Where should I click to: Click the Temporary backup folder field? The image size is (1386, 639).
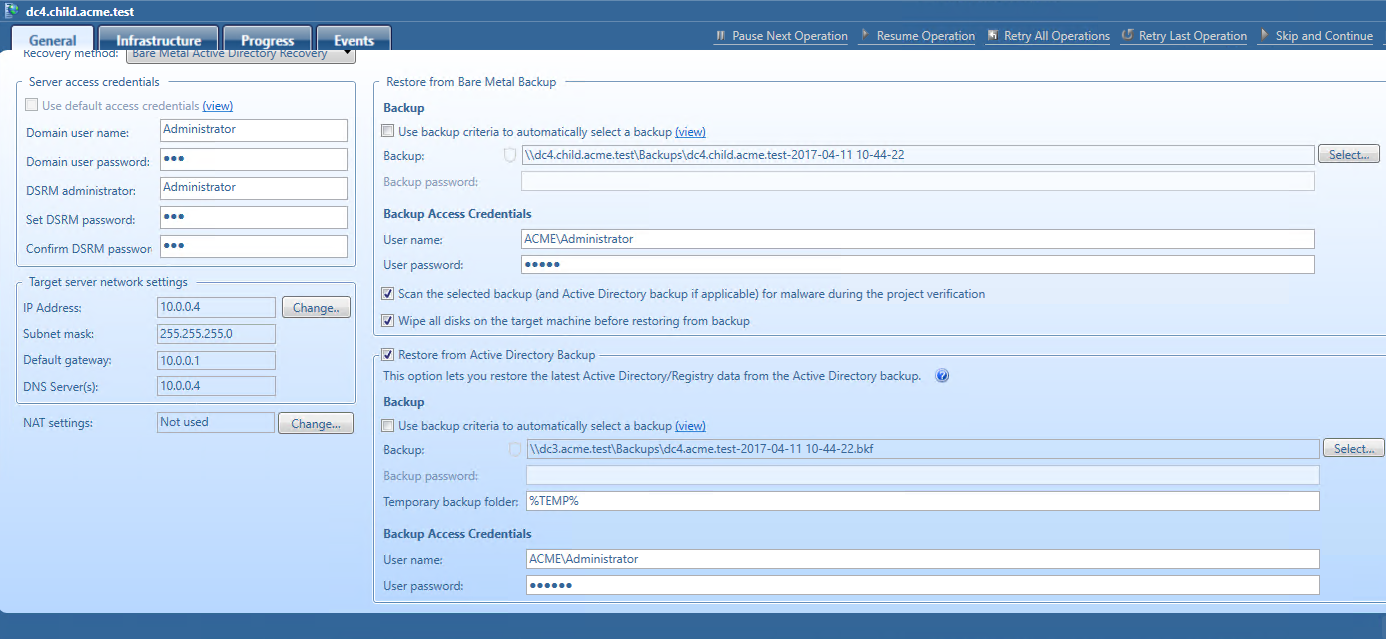920,501
